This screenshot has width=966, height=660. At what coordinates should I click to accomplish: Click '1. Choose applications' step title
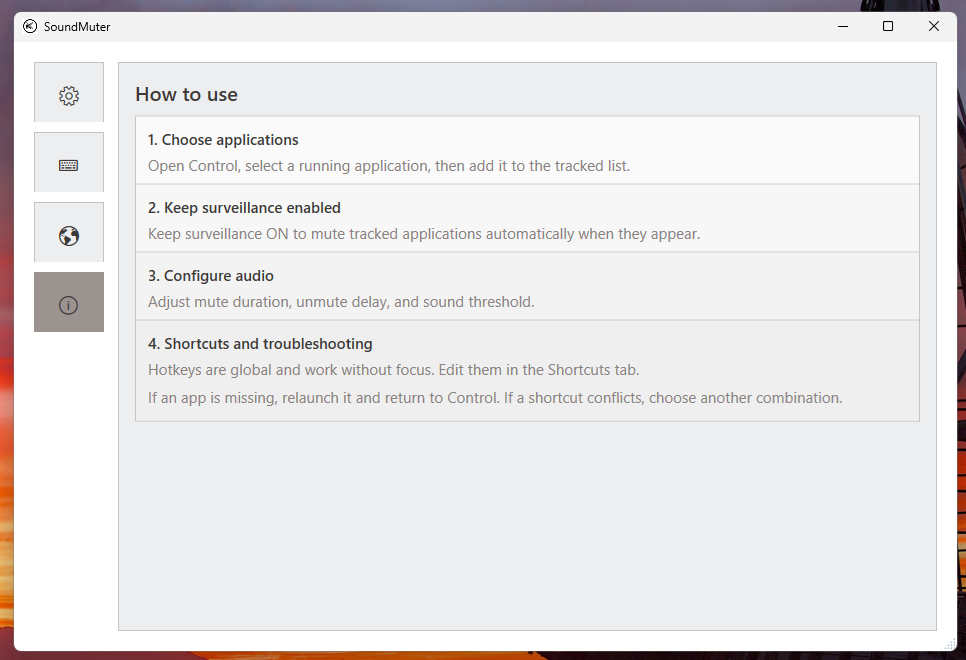coord(223,140)
